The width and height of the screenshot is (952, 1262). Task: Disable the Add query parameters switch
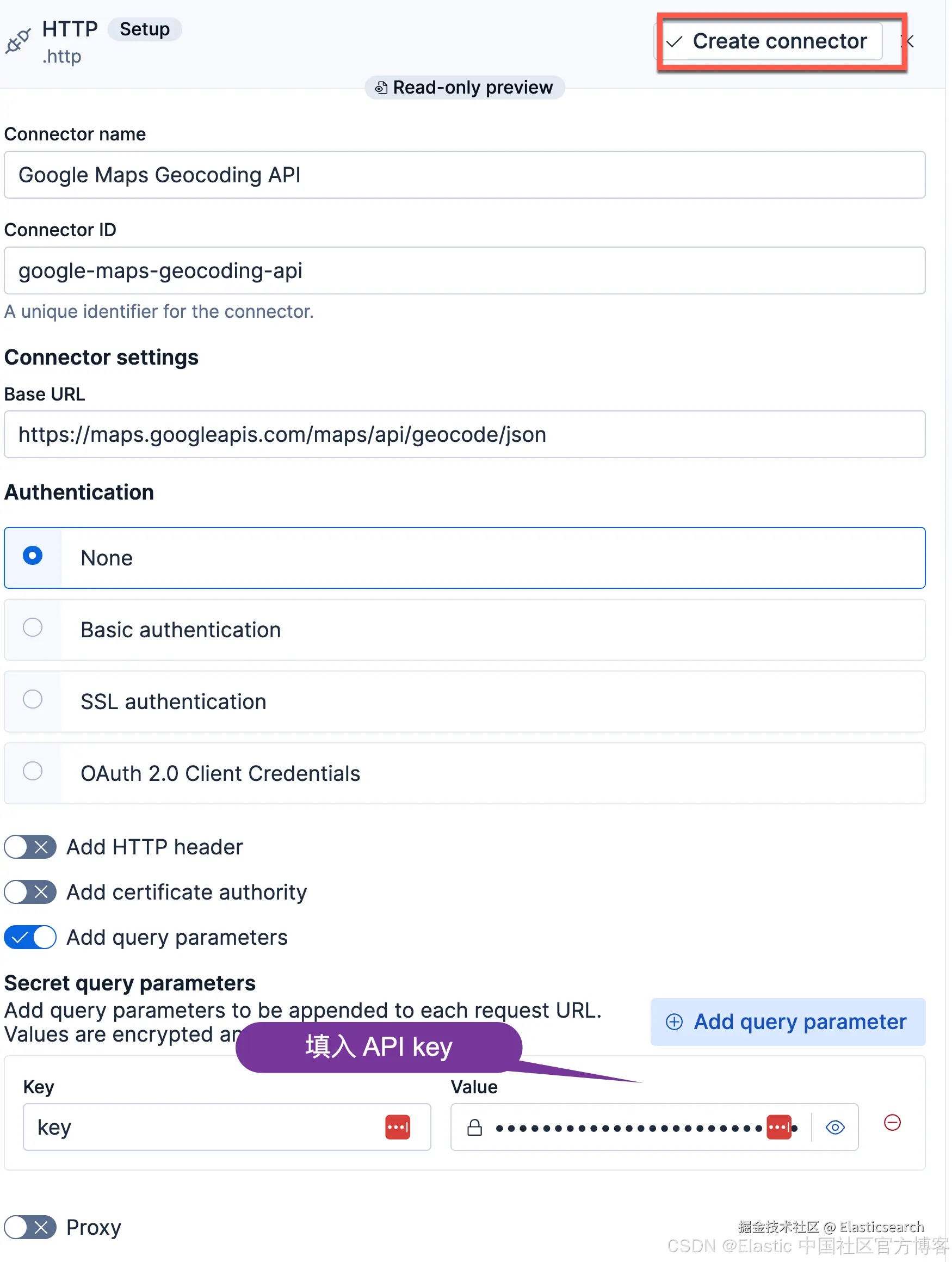(30, 937)
